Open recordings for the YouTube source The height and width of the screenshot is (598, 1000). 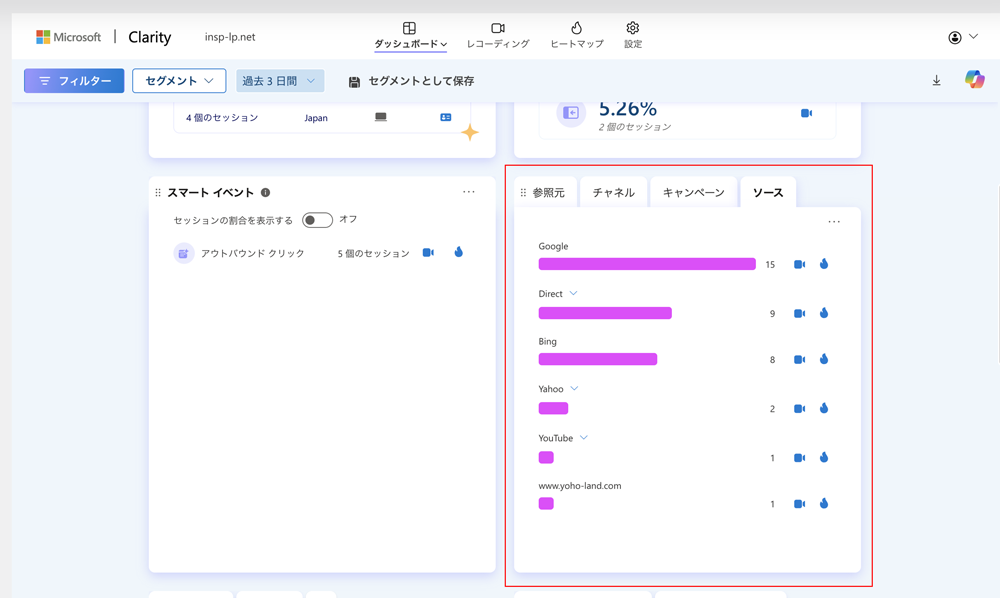(x=799, y=458)
